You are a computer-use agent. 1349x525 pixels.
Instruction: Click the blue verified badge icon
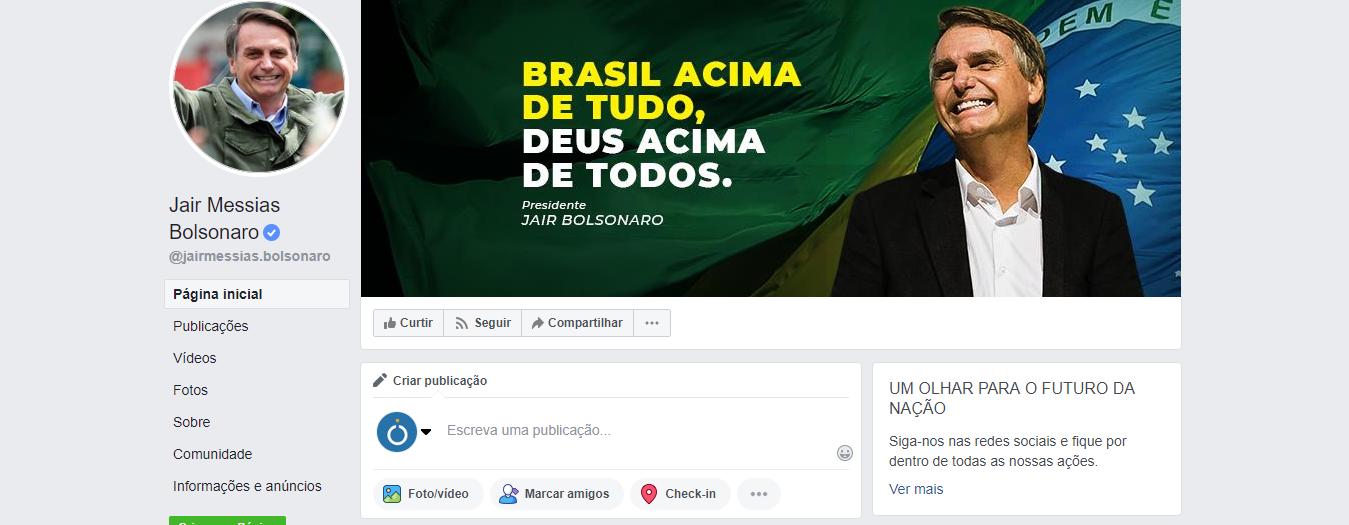272,232
